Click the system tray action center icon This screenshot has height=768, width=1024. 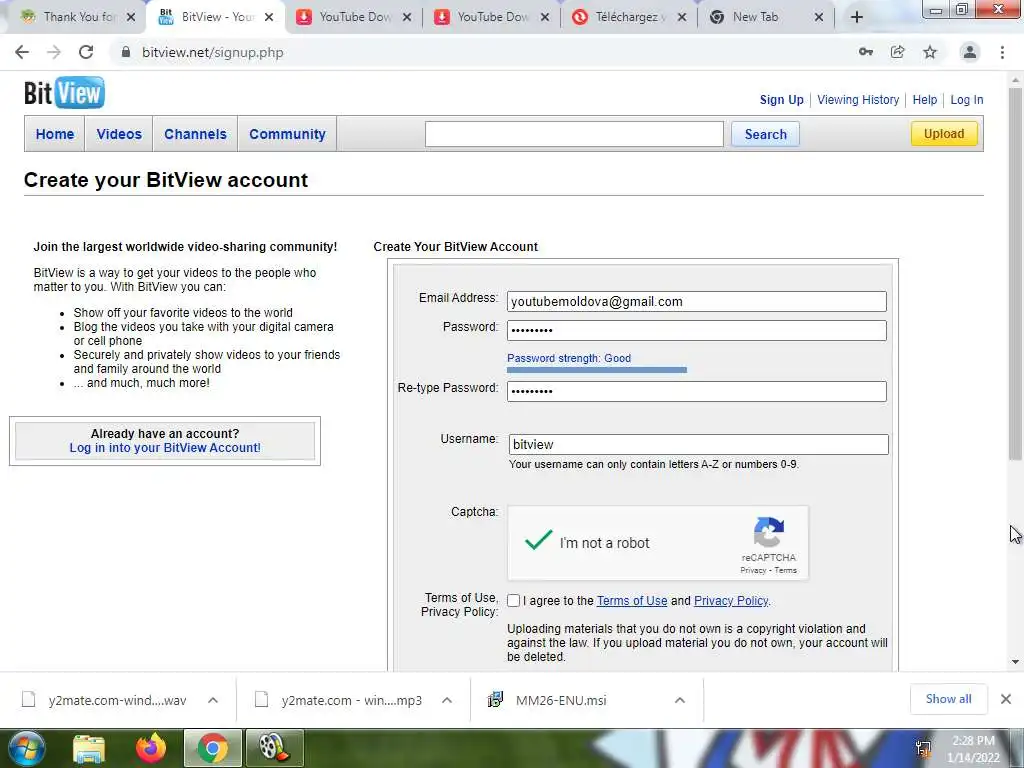(923, 748)
